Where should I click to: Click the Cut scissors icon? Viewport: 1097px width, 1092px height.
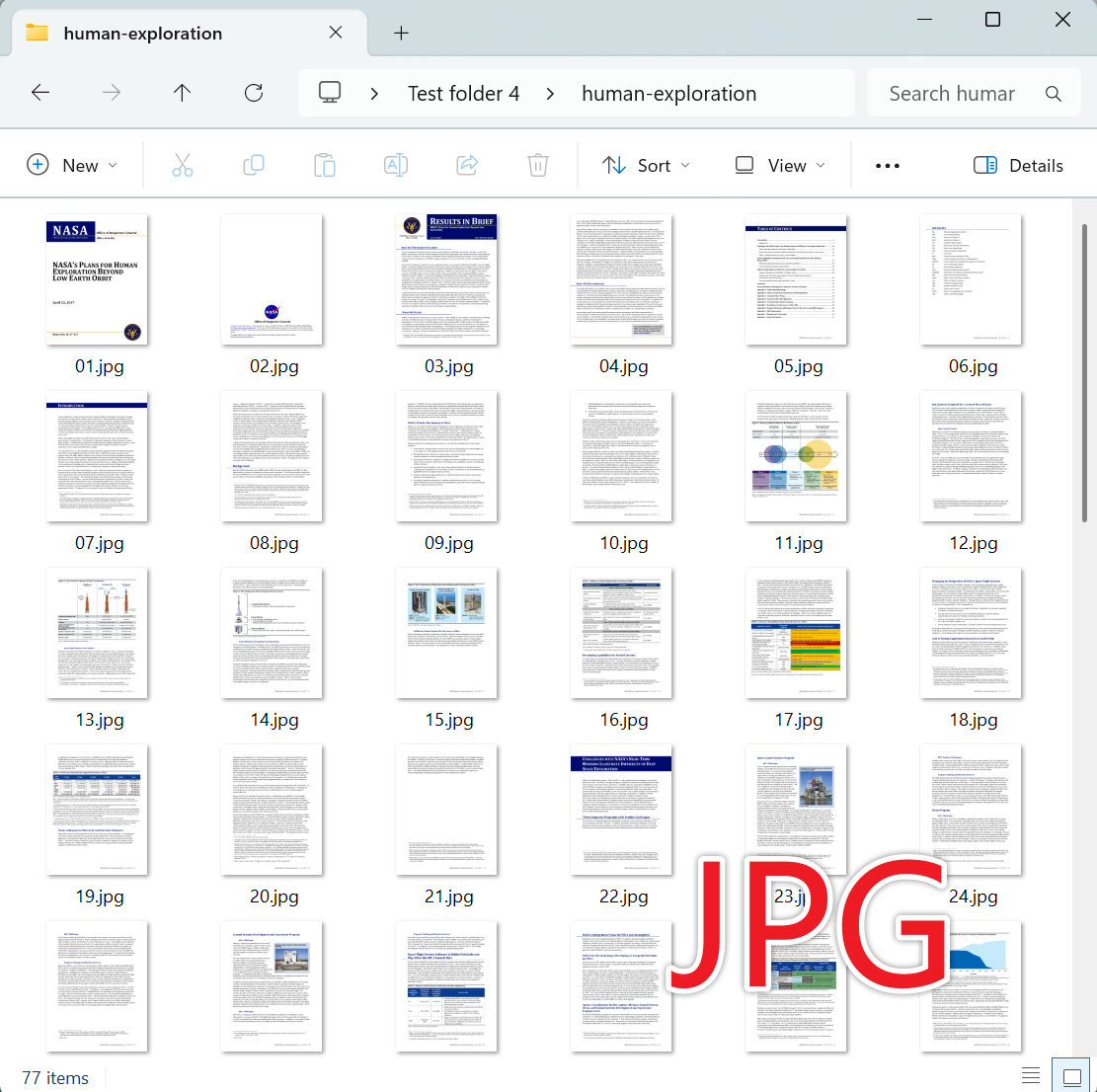[183, 165]
